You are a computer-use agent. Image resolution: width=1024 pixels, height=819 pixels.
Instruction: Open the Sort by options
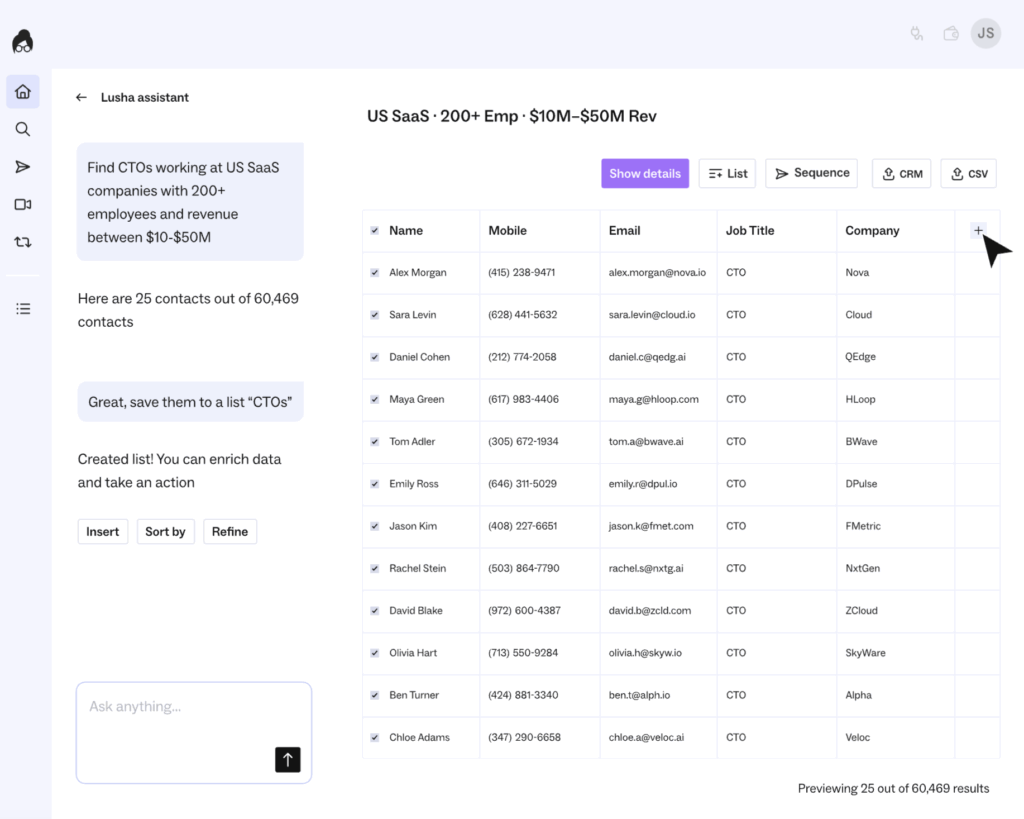coord(165,532)
